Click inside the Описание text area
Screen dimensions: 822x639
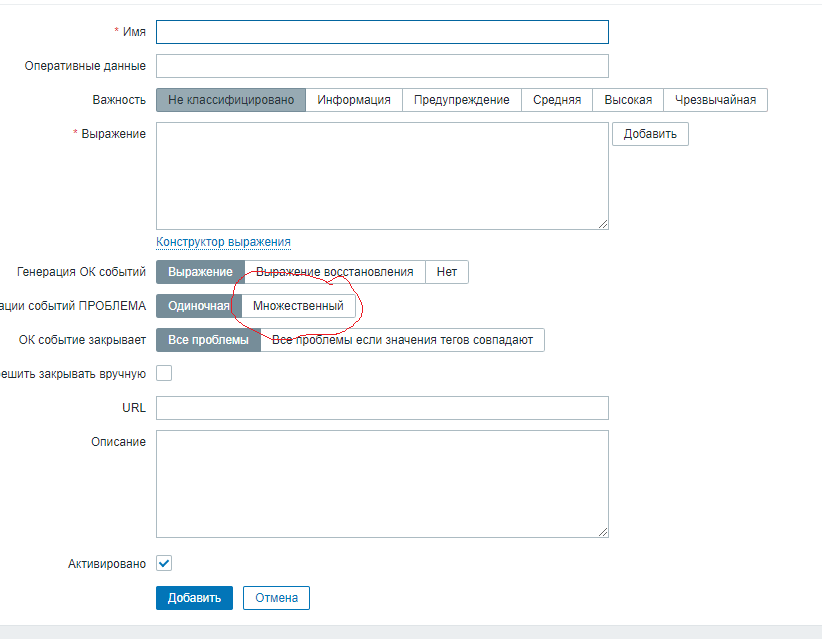coord(382,484)
